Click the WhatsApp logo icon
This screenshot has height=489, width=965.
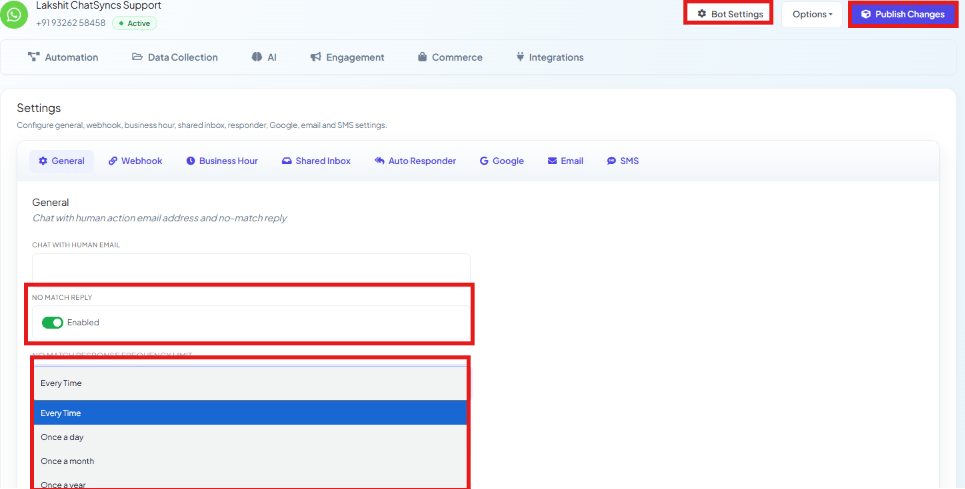[14, 14]
